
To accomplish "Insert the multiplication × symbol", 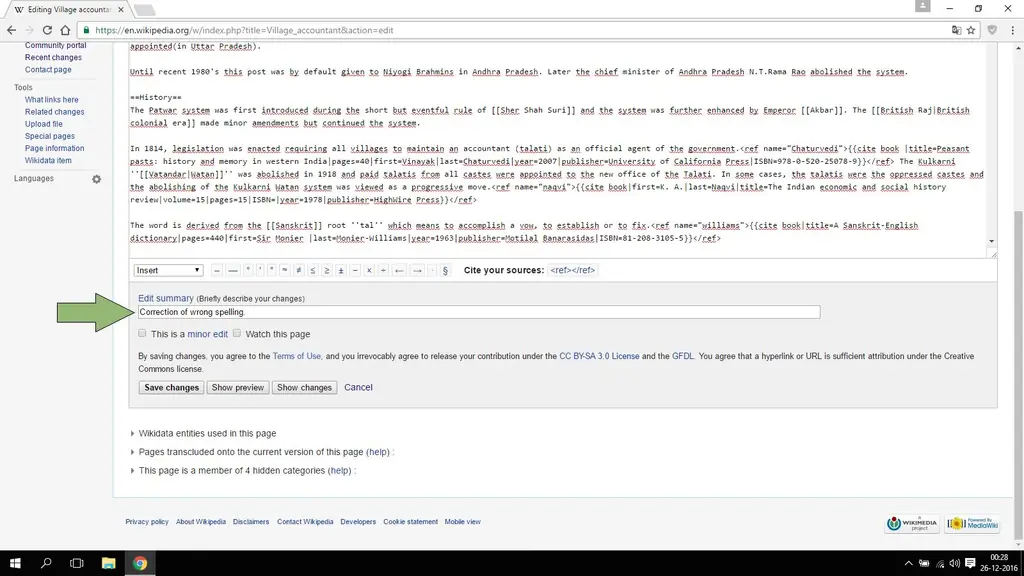I will point(369,270).
